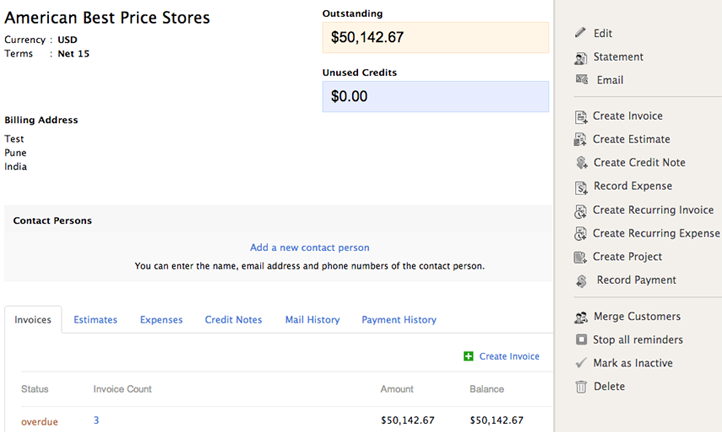Click Add a new contact person link
Viewport: 722px width, 432px height.
click(309, 248)
